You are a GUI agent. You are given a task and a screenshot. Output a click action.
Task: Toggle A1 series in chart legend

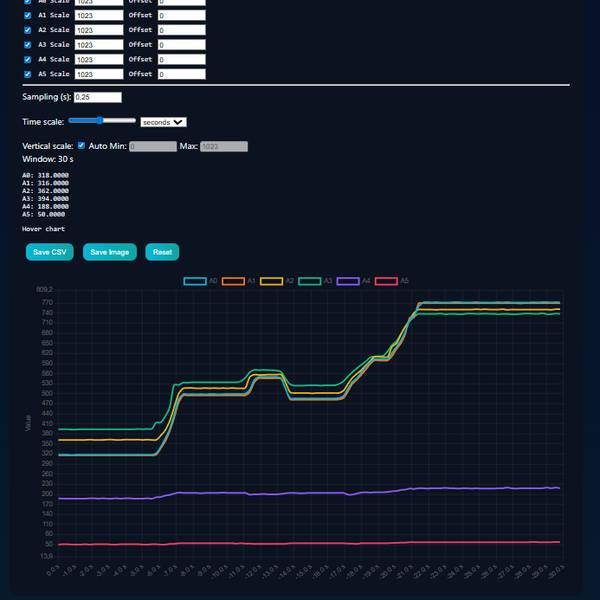pyautogui.click(x=238, y=281)
